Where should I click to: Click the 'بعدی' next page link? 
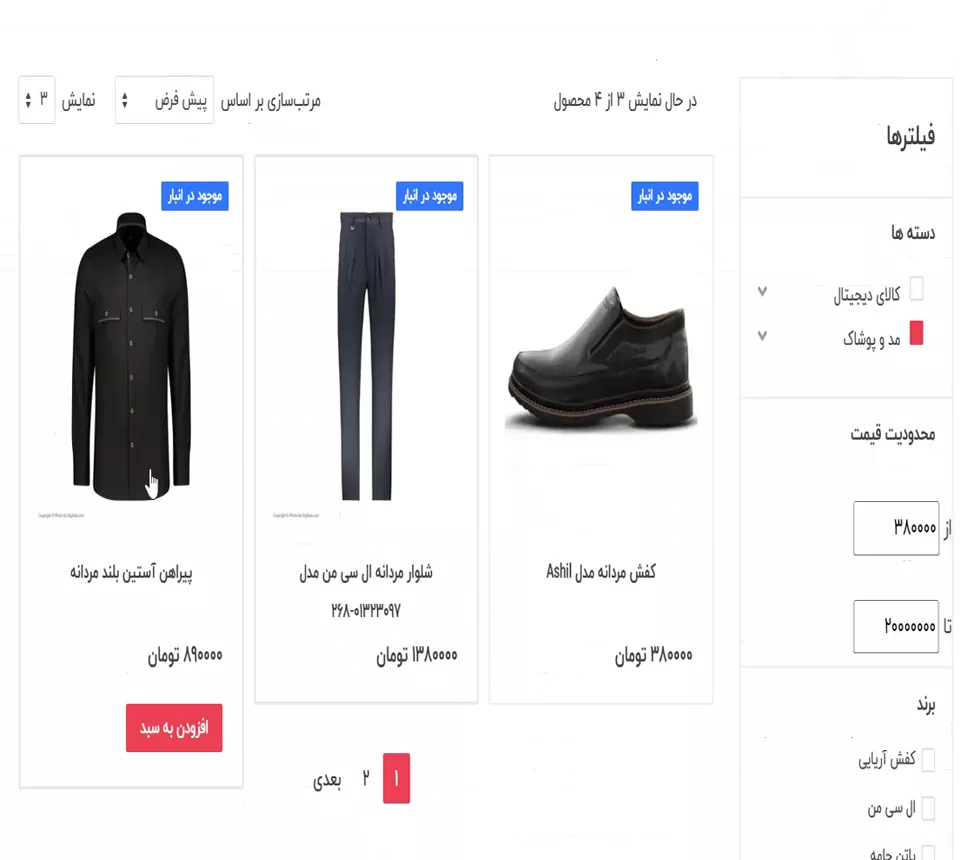(x=327, y=779)
